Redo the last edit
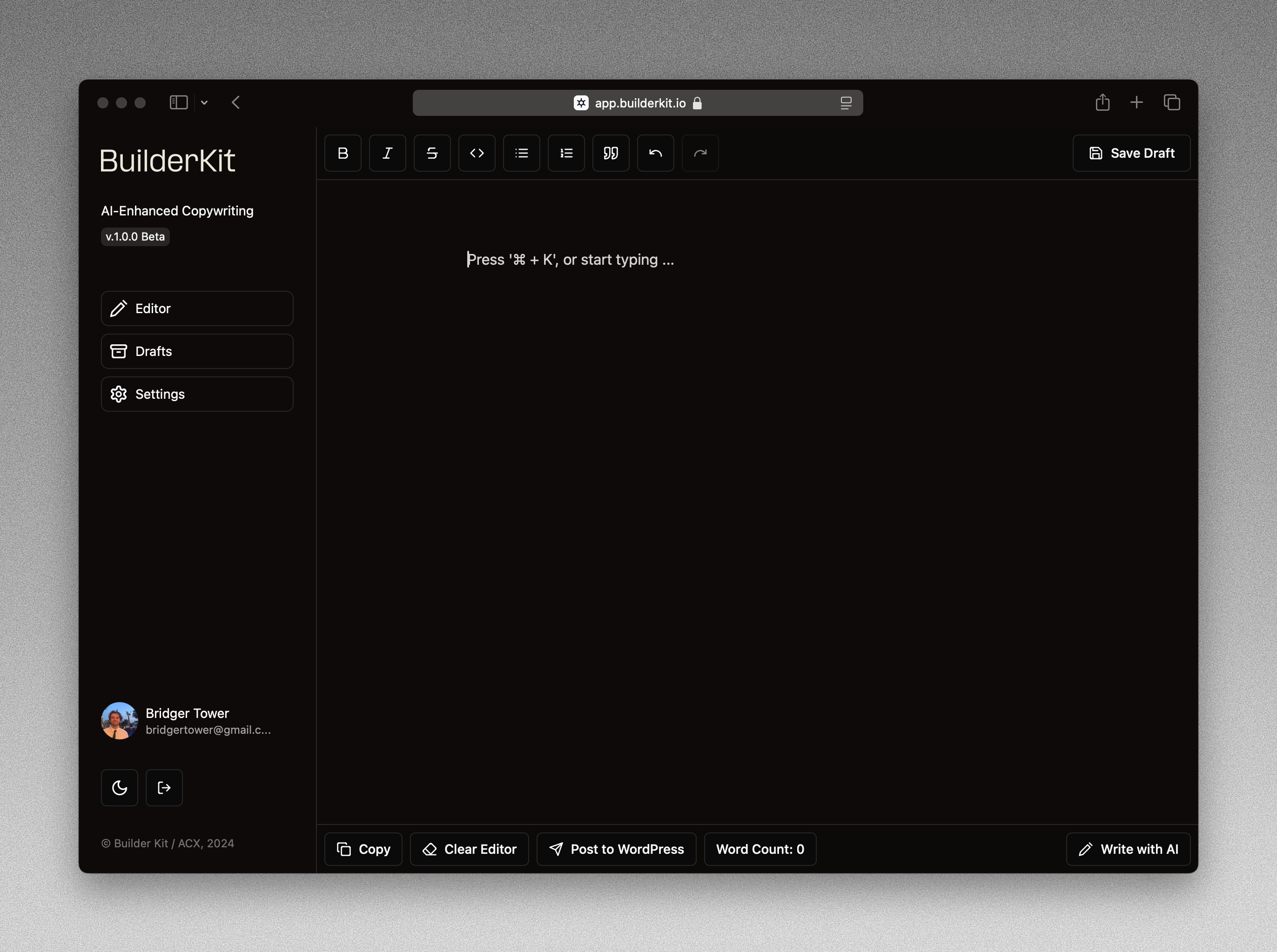Viewport: 1277px width, 952px height. coord(700,153)
